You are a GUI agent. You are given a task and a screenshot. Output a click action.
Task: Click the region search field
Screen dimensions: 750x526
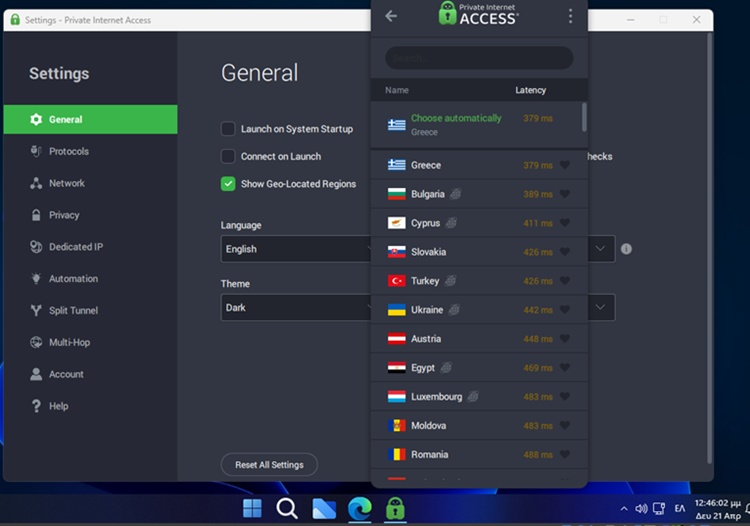(479, 58)
